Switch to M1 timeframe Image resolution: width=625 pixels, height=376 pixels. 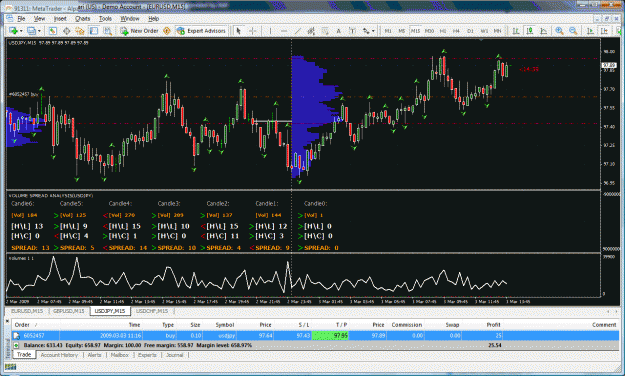tap(388, 31)
